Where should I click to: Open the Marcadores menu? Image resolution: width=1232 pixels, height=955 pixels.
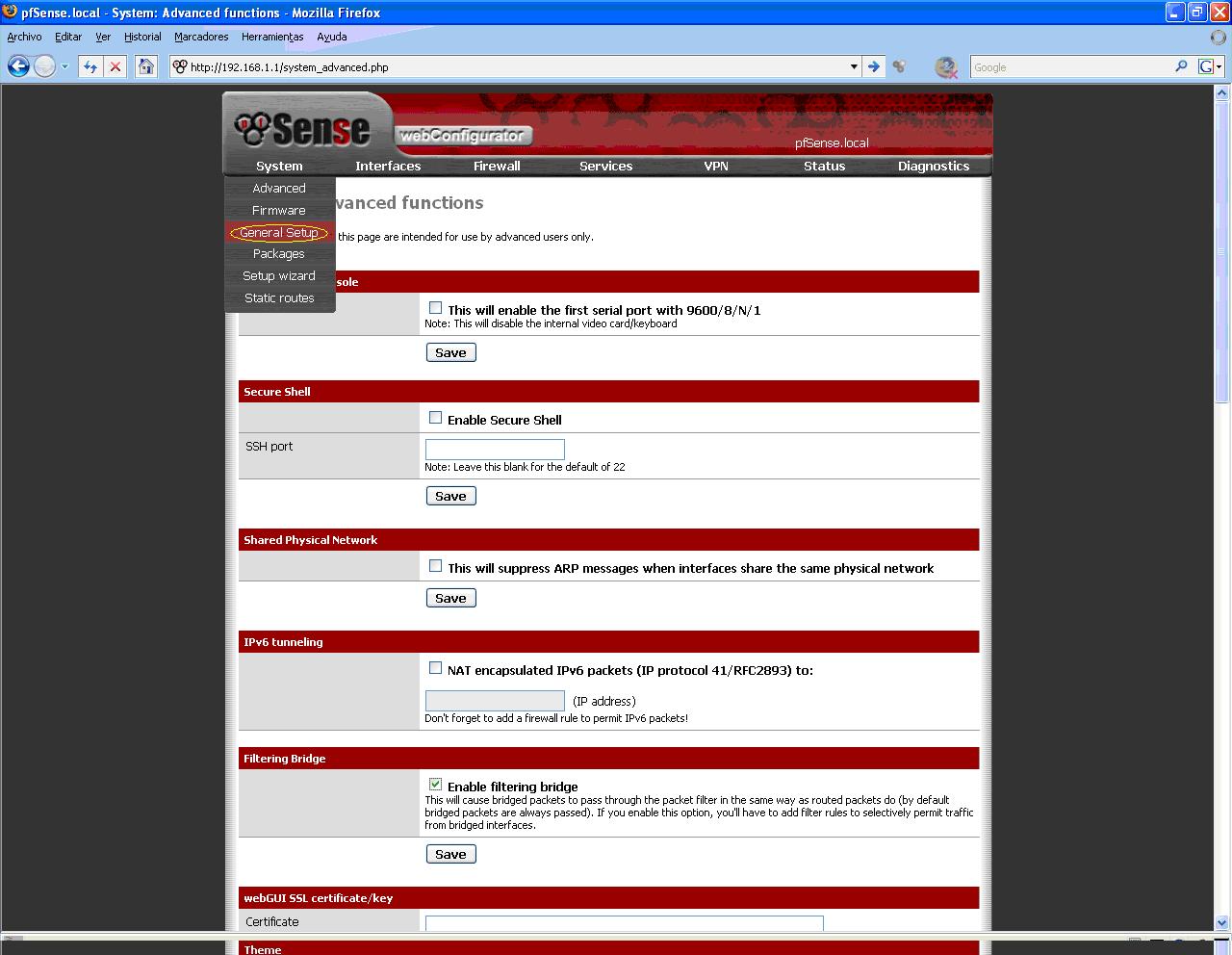click(x=201, y=37)
